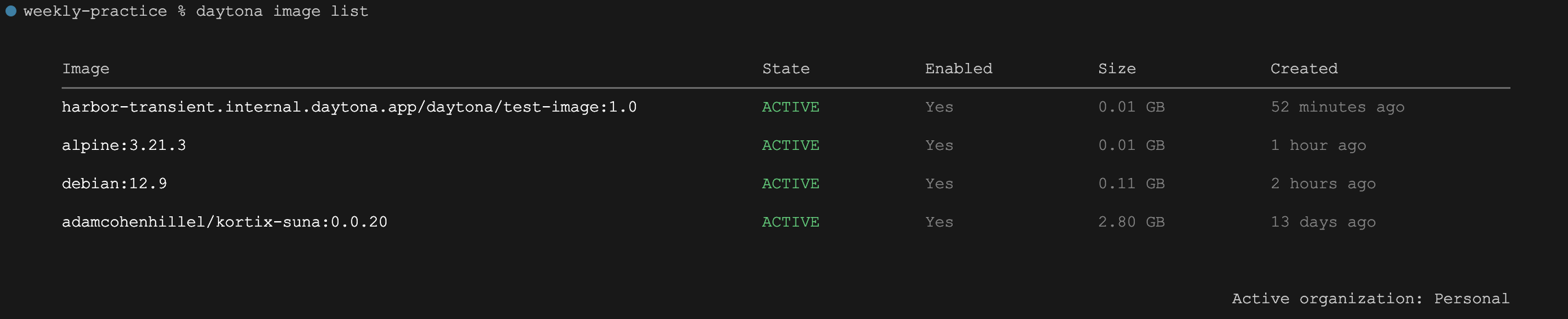Viewport: 1568px width, 319px height.
Task: Click the Size column header
Action: click(1117, 68)
